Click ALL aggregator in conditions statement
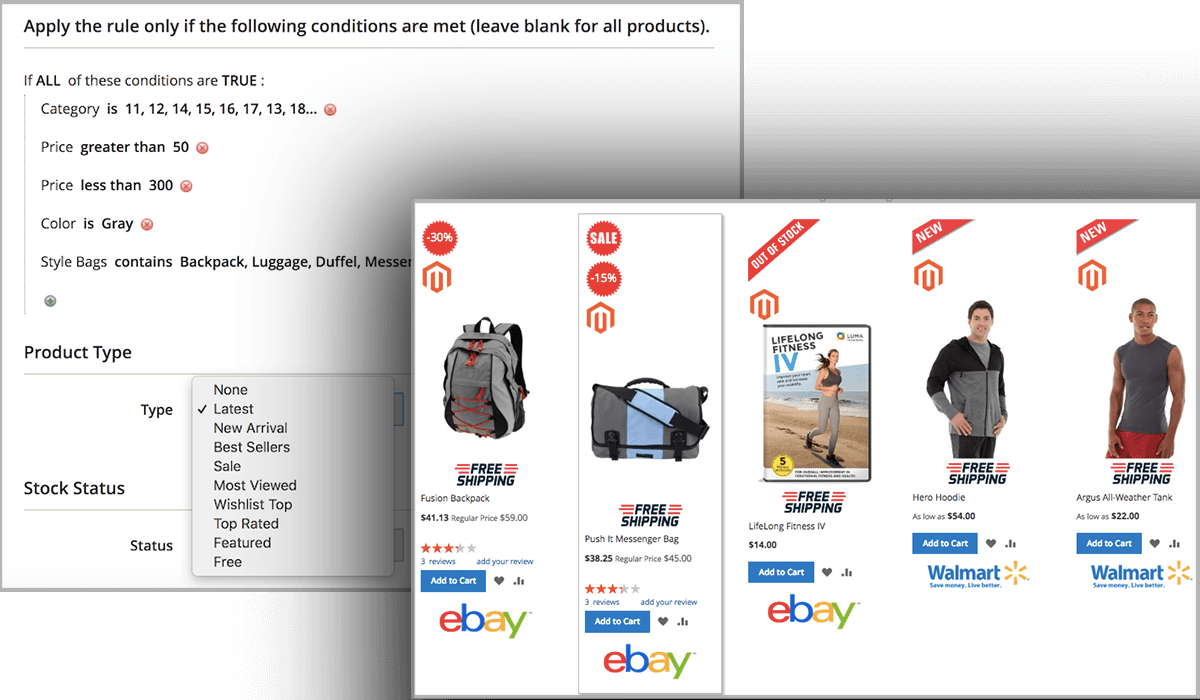Image resolution: width=1200 pixels, height=700 pixels. click(x=48, y=81)
